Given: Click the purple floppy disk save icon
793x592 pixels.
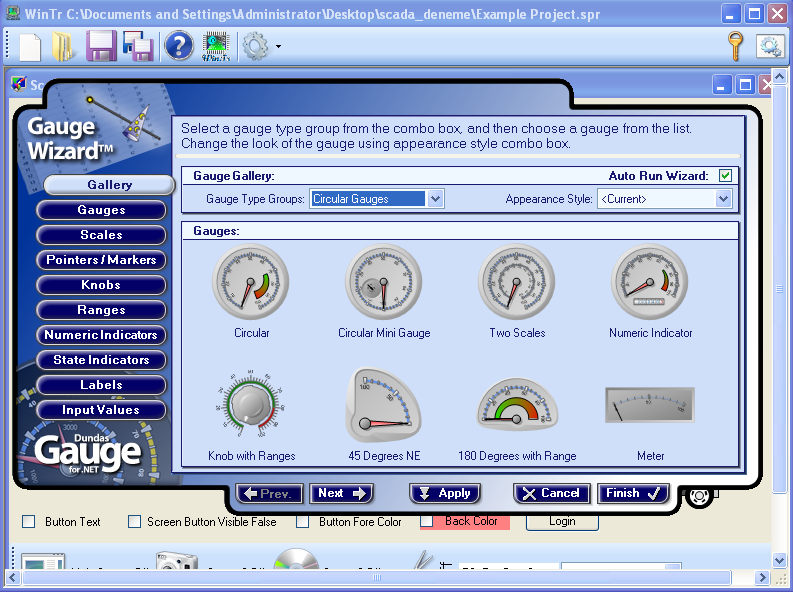Looking at the screenshot, I should coord(101,46).
